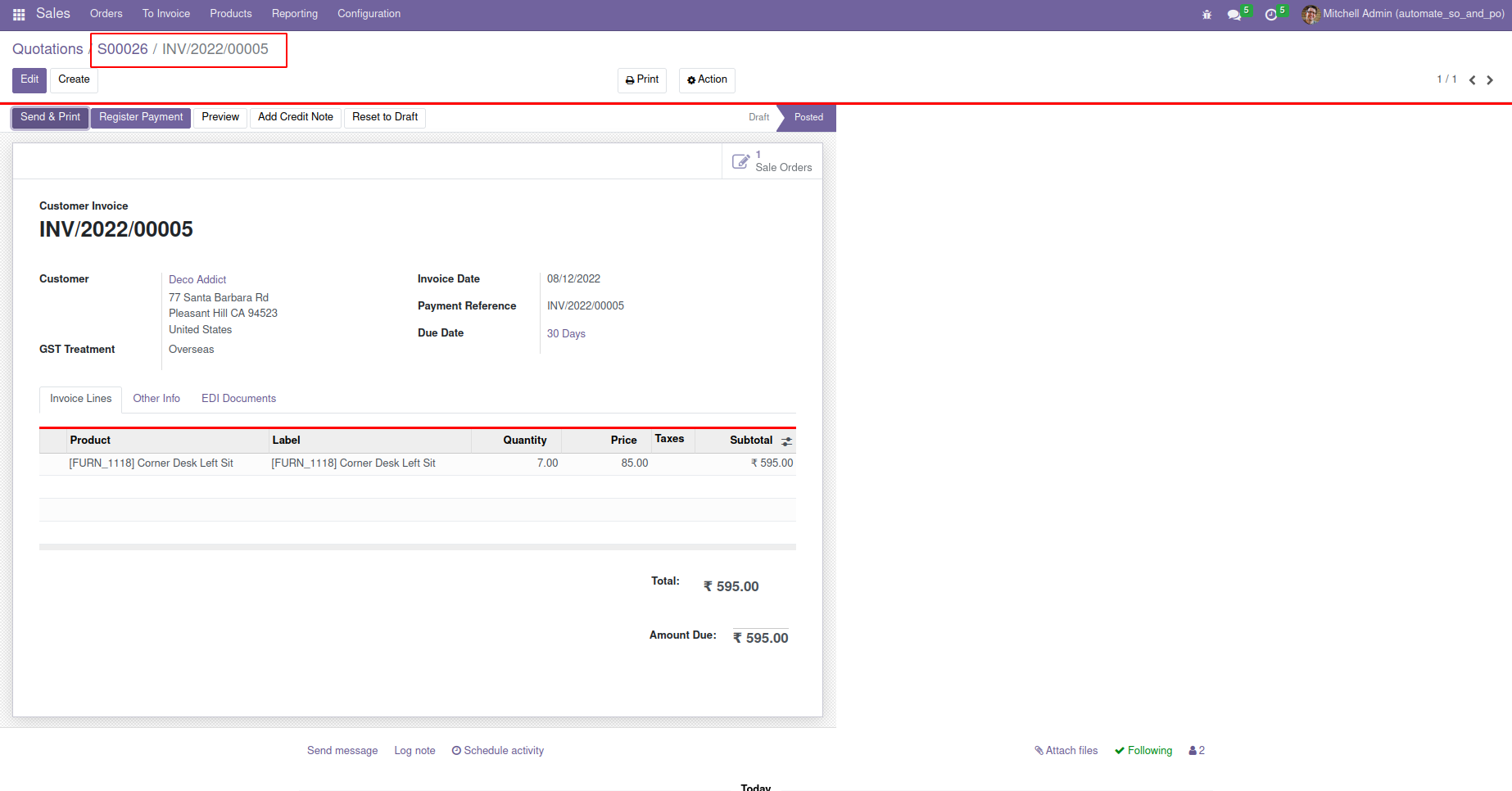Open the Action dropdown
The height and width of the screenshot is (791, 1512).
[x=708, y=80]
